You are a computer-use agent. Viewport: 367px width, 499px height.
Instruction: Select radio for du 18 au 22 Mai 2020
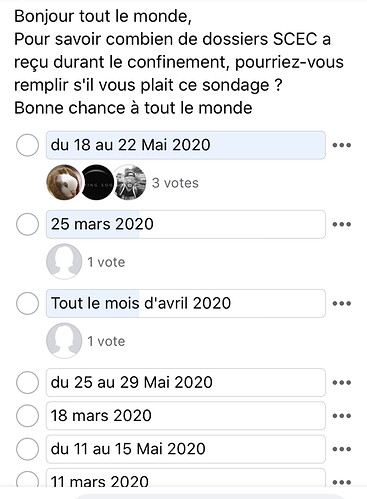coord(27,145)
